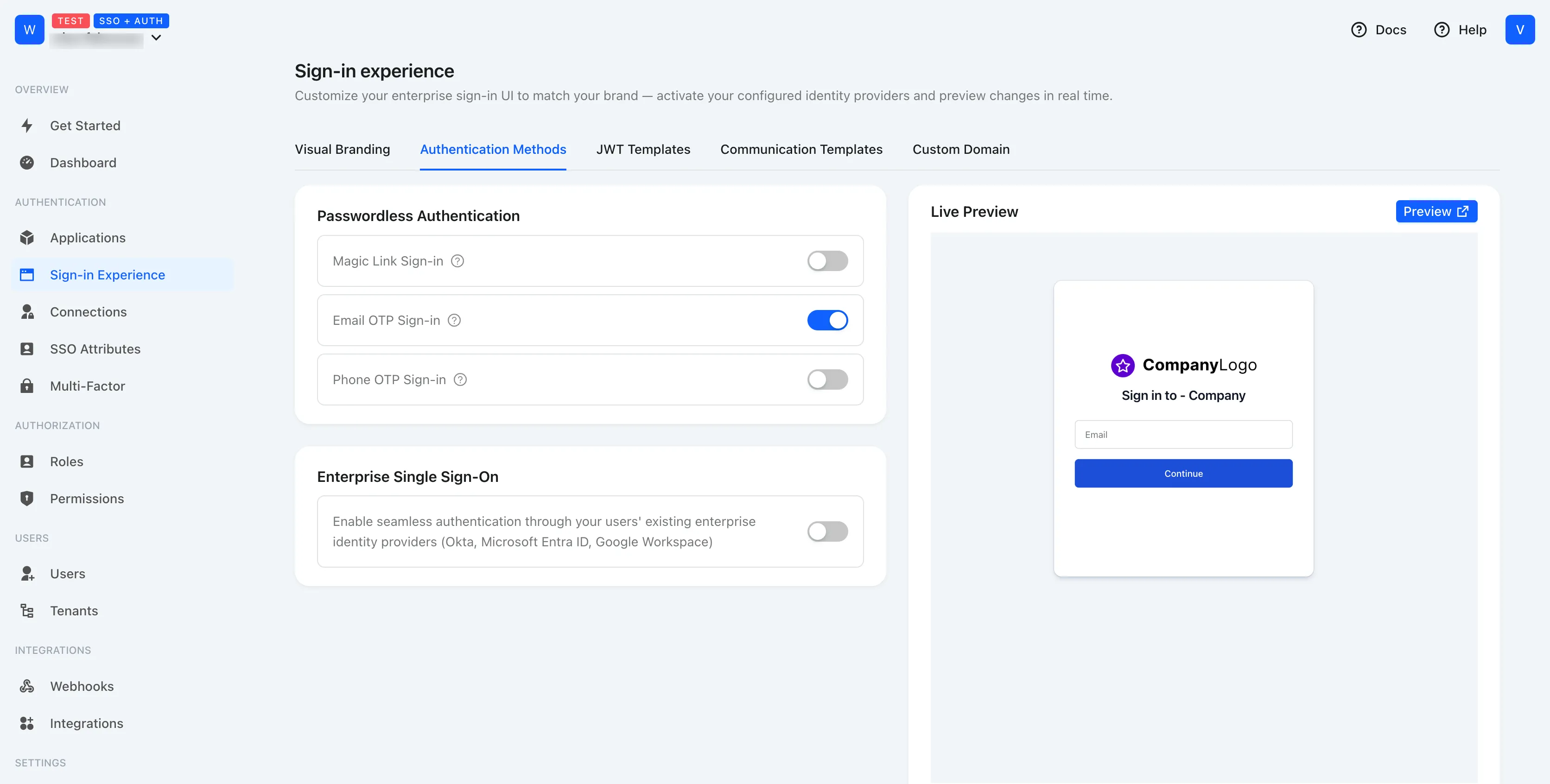Disable the Email OTP Sign-in toggle
This screenshot has height=784, width=1550.
[827, 320]
